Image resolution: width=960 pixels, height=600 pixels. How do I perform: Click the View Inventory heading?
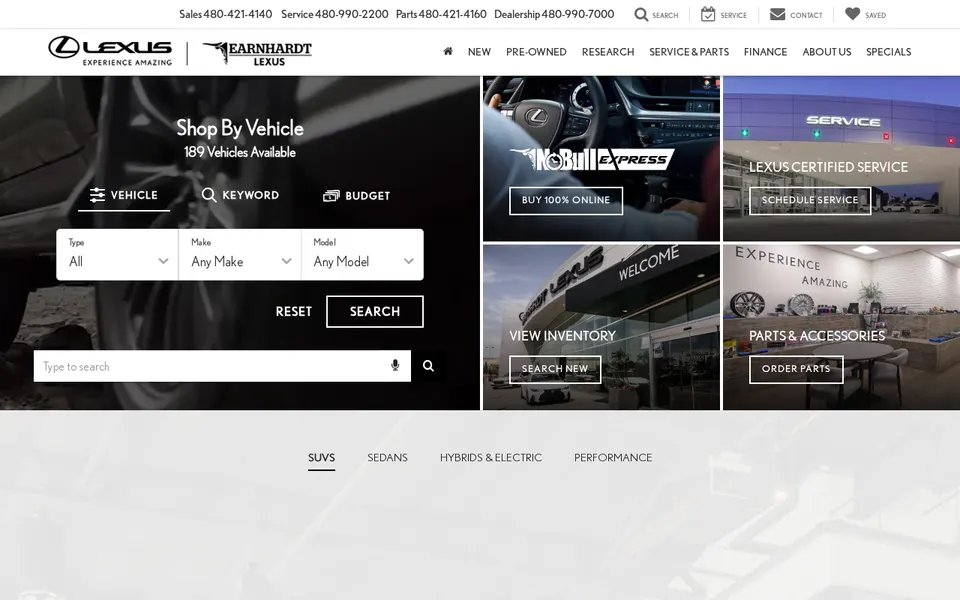pyautogui.click(x=563, y=336)
